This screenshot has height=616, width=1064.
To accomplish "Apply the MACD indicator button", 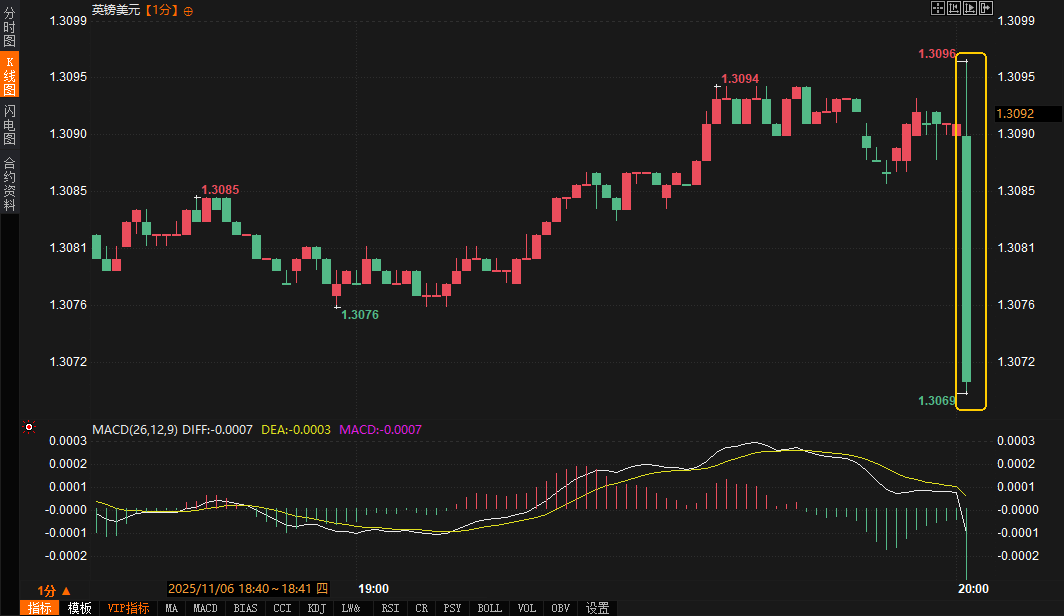I will click(206, 608).
